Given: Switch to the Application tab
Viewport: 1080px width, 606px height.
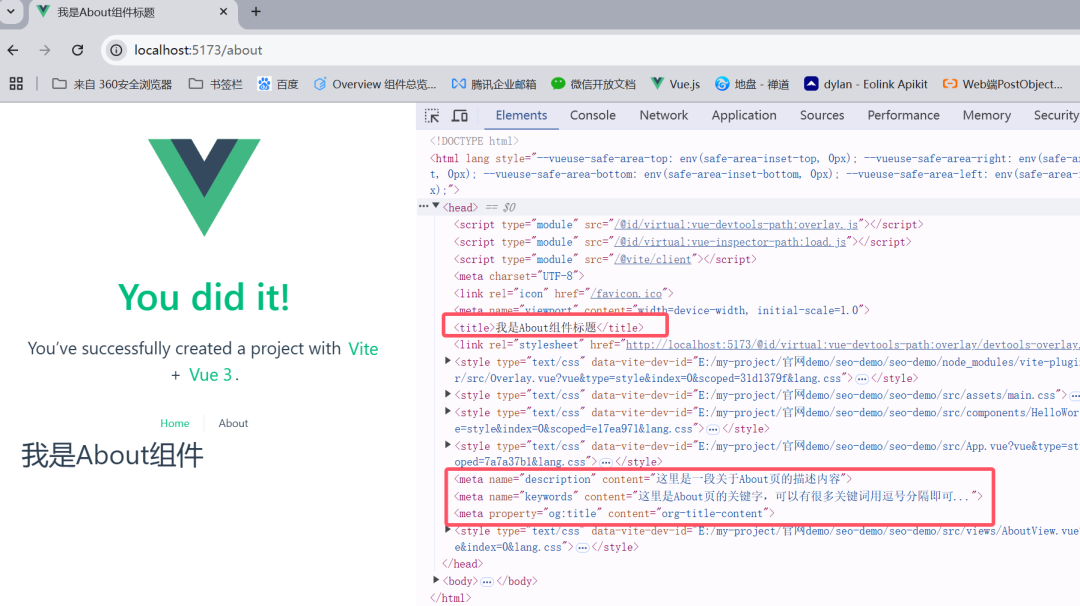Looking at the screenshot, I should click(744, 116).
